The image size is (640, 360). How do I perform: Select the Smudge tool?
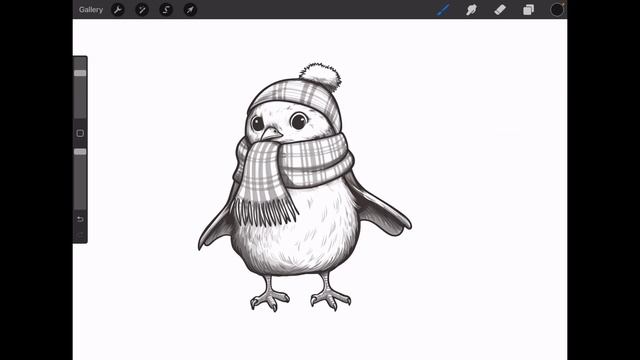point(471,10)
